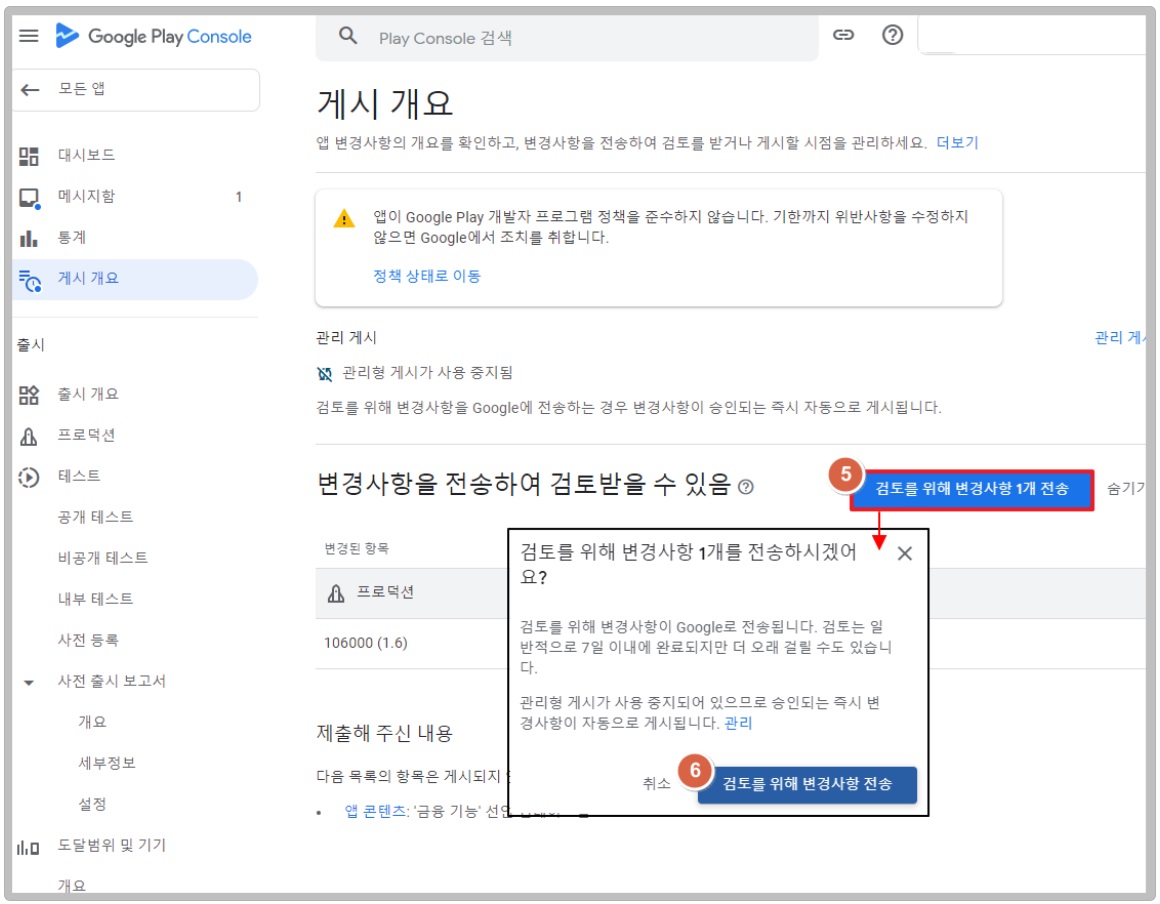Click the 숨기기 link

(x=1126, y=488)
